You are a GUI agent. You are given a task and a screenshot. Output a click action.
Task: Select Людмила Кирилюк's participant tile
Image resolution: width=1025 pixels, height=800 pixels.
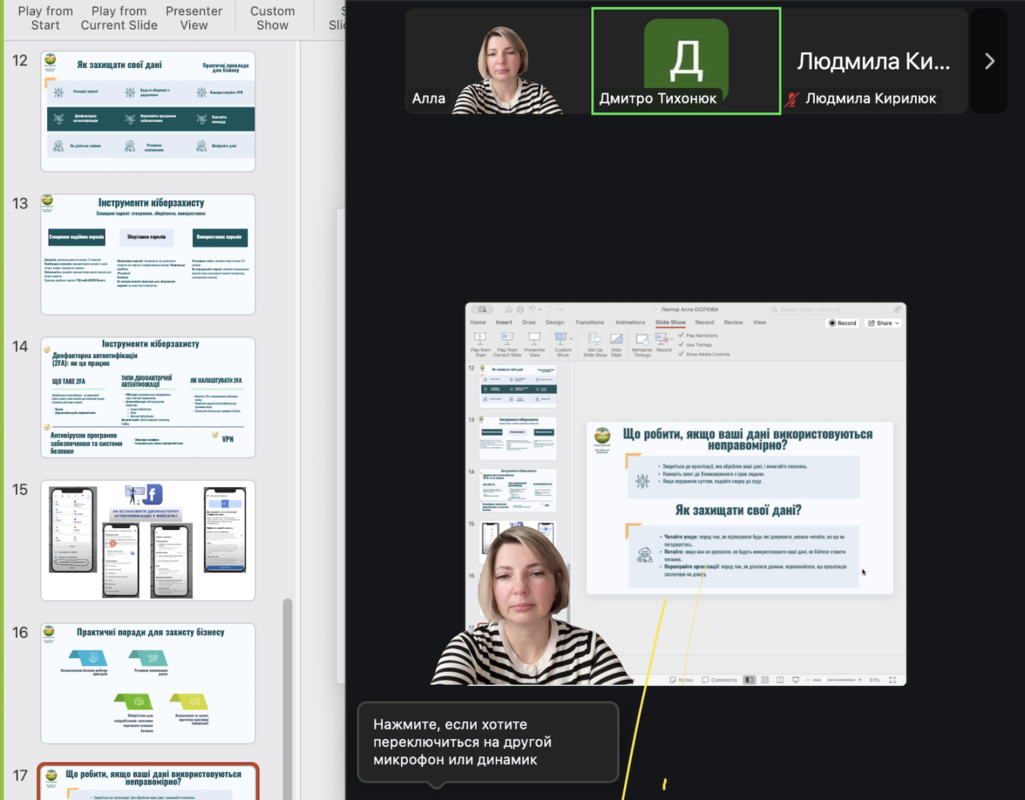pos(875,61)
